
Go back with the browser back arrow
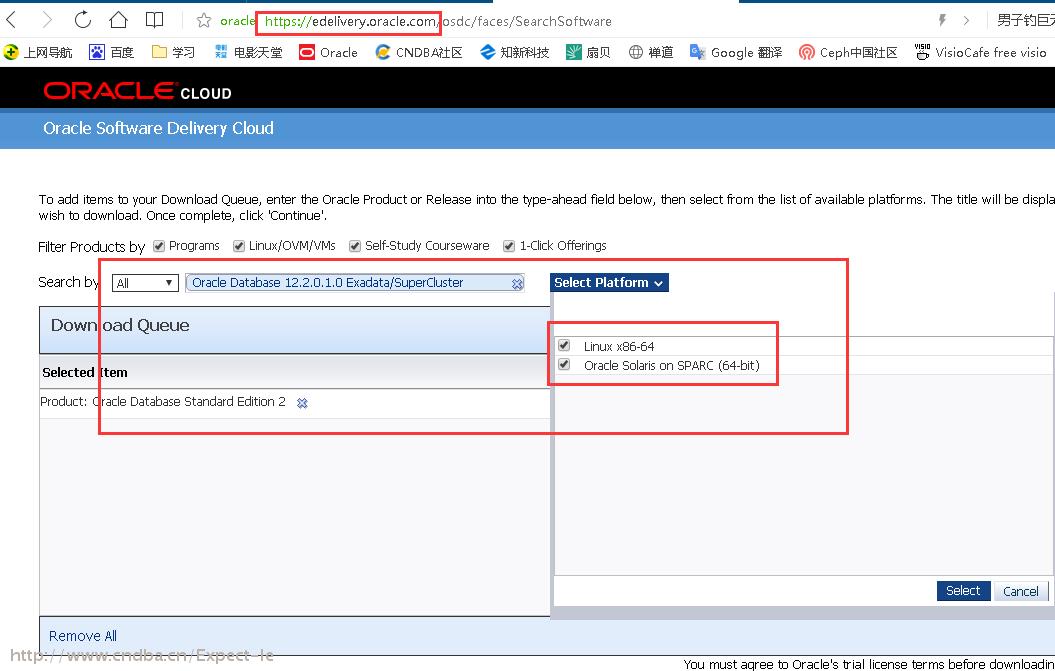click(x=11, y=20)
